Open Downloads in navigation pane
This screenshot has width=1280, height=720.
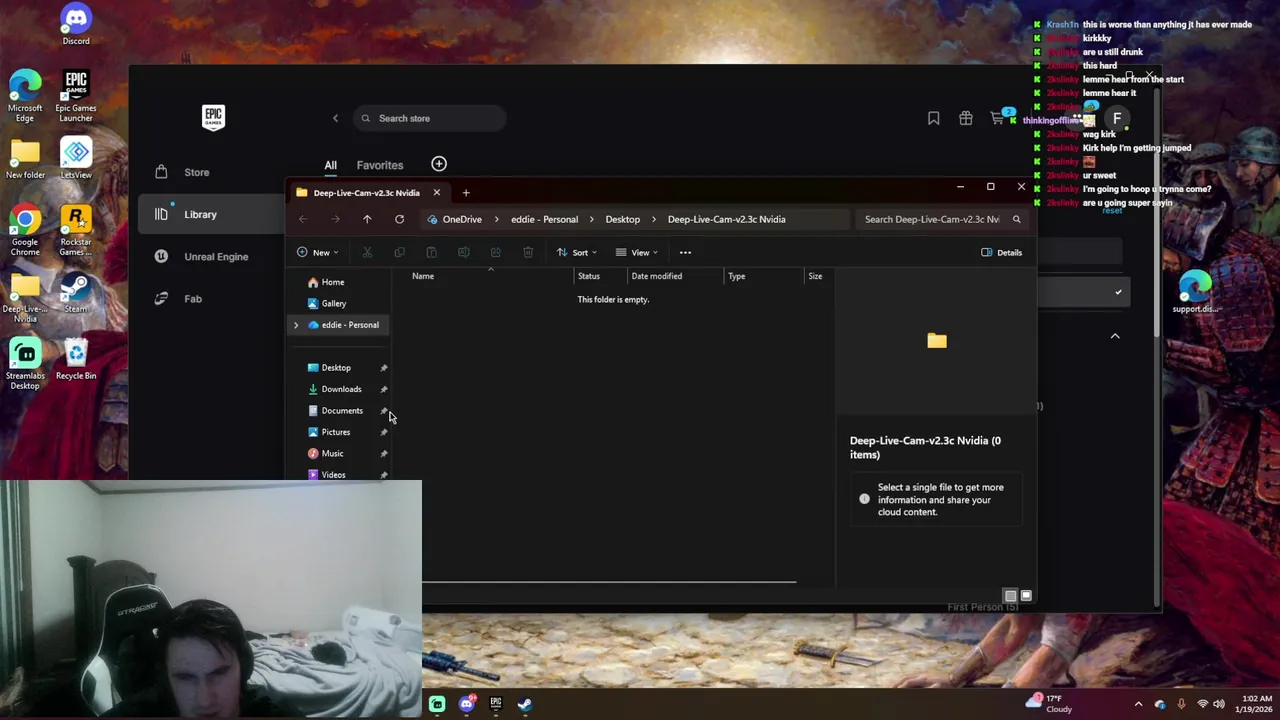pos(340,389)
